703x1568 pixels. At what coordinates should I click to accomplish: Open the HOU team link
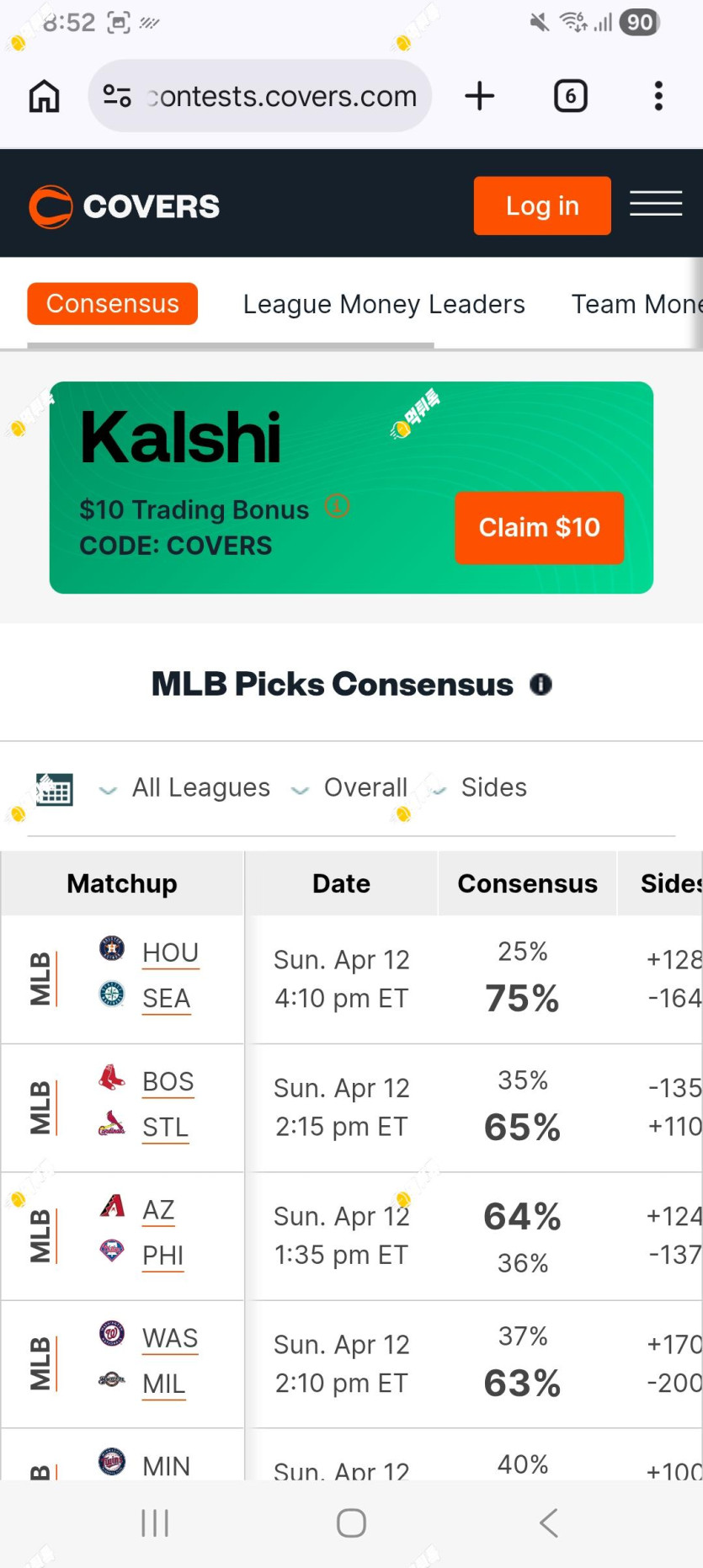171,952
